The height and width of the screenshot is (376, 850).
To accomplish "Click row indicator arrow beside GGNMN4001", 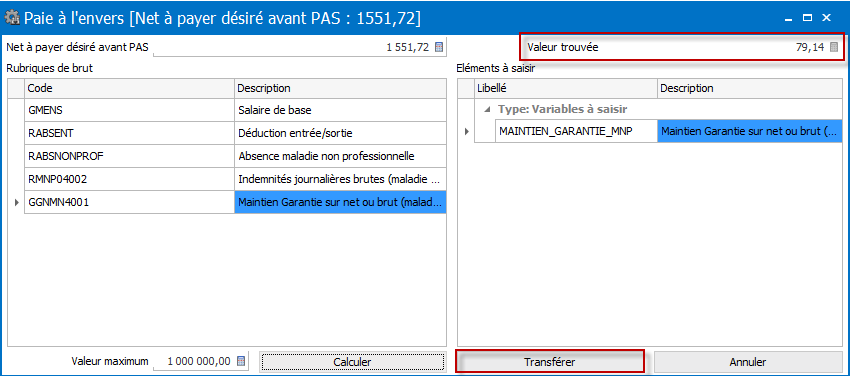I will coord(16,202).
